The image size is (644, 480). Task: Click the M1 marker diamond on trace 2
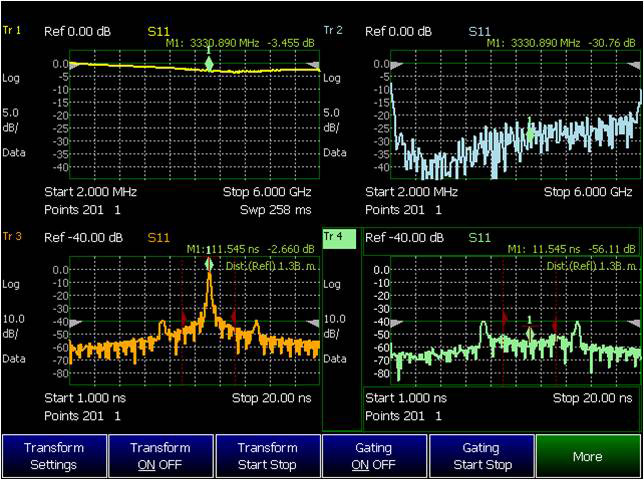click(x=530, y=131)
